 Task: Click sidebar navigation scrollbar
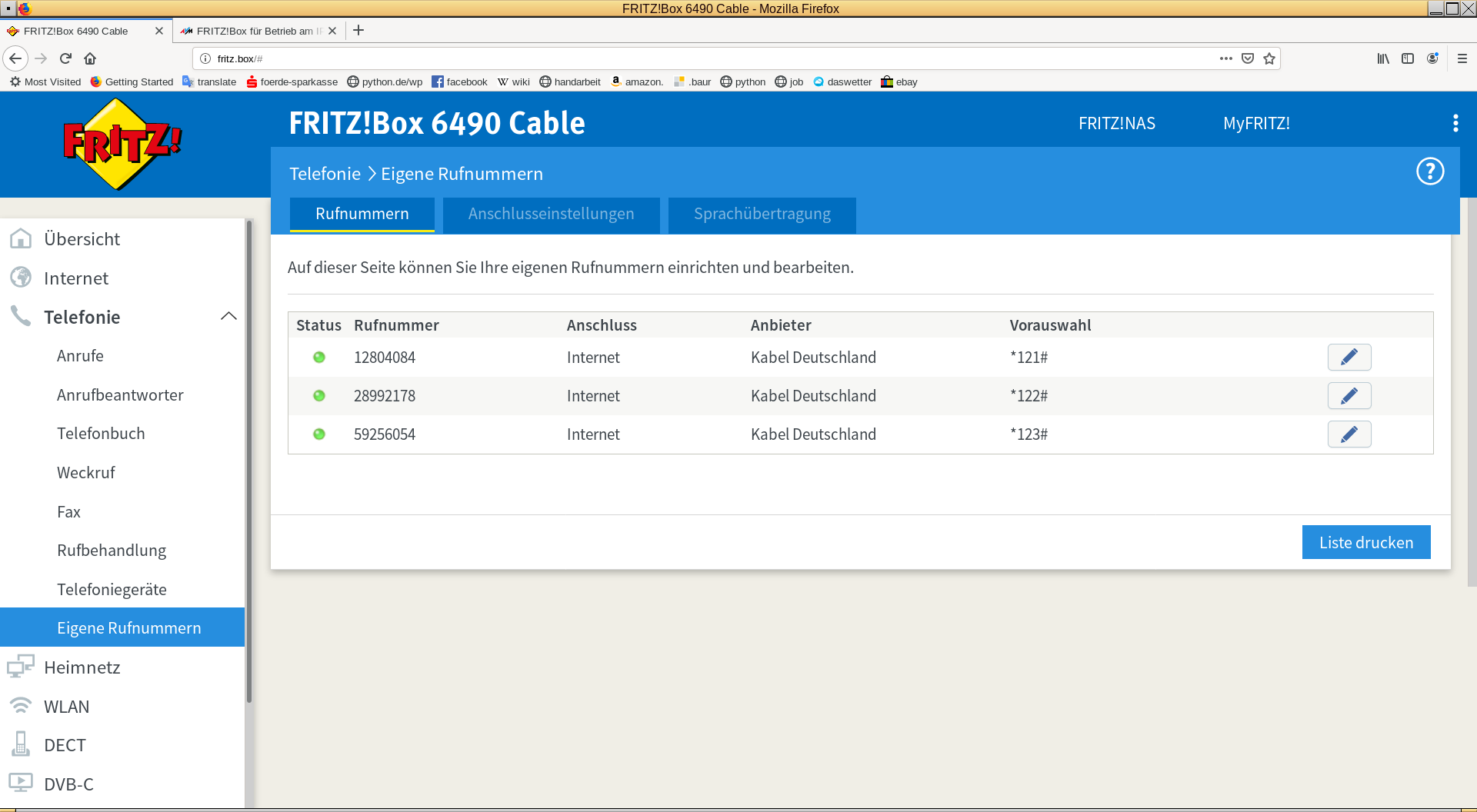(248, 461)
